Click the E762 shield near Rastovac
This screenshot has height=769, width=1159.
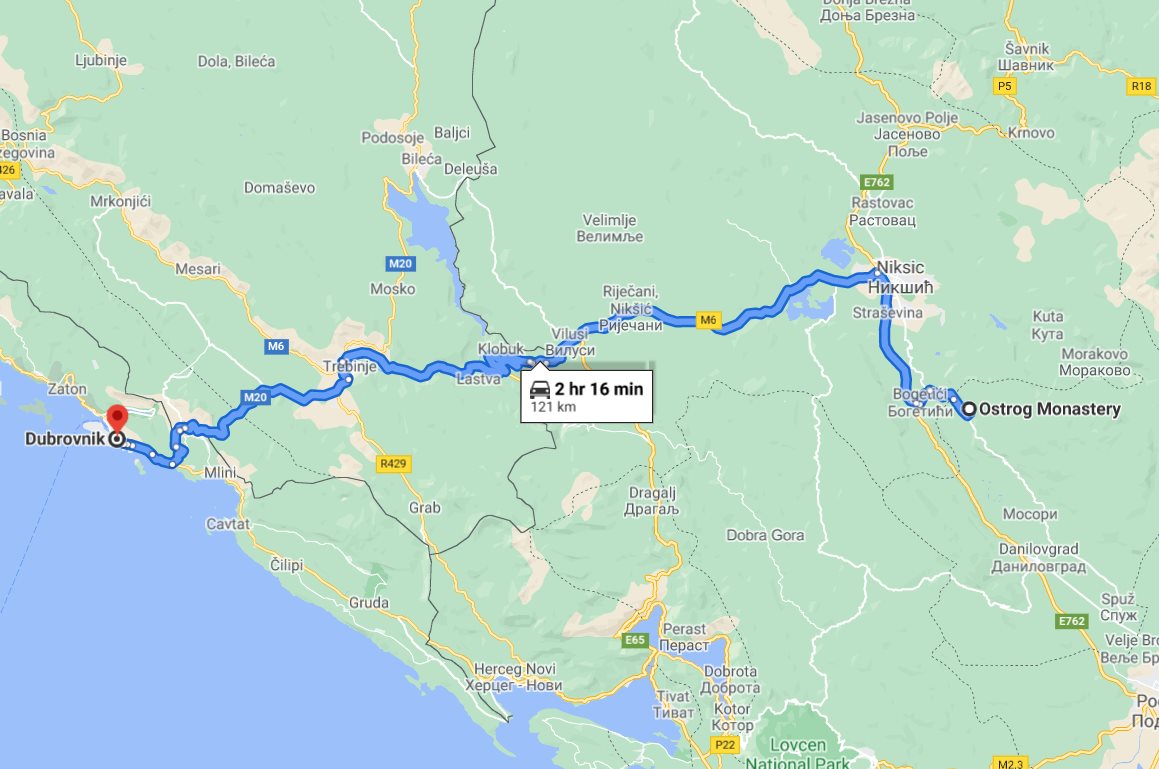(877, 182)
